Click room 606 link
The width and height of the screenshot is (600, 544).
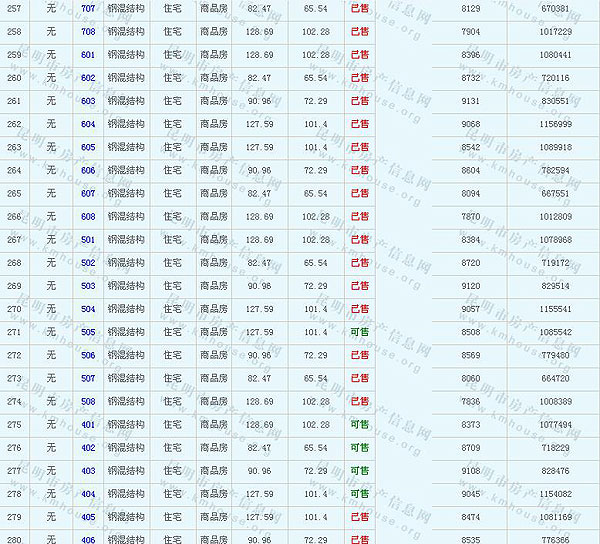click(x=88, y=170)
